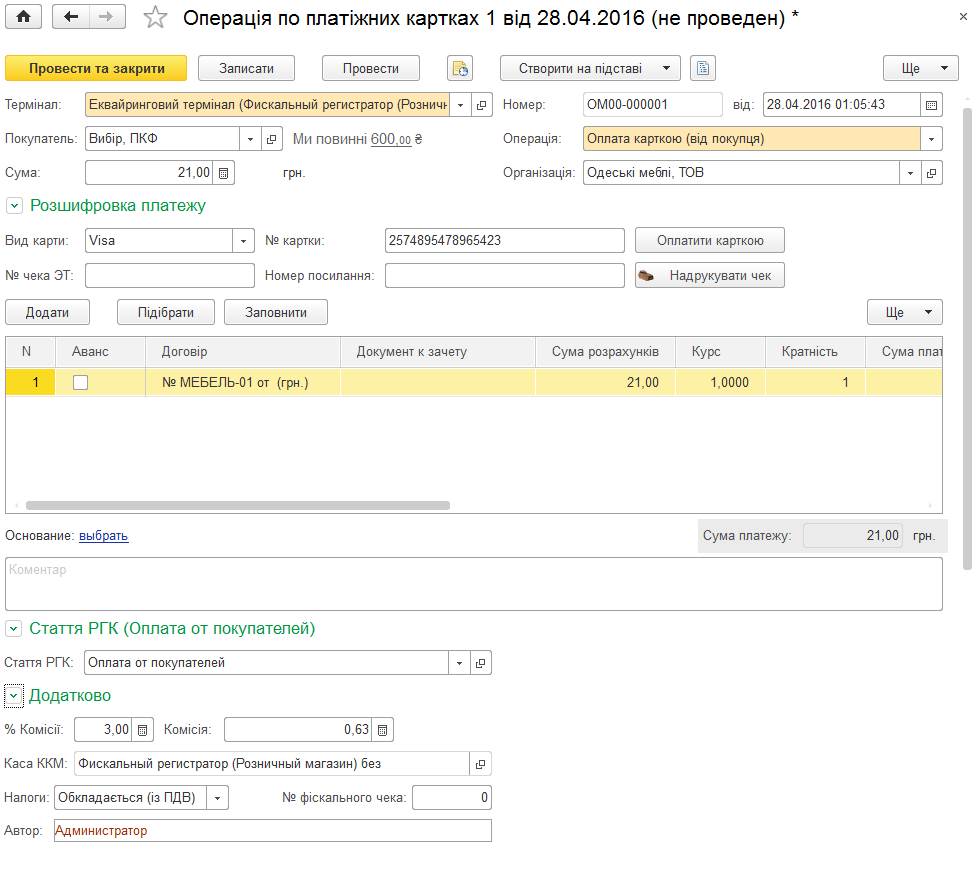
Task: Use the horizontal scrollbar of the payments table
Action: 238,505
